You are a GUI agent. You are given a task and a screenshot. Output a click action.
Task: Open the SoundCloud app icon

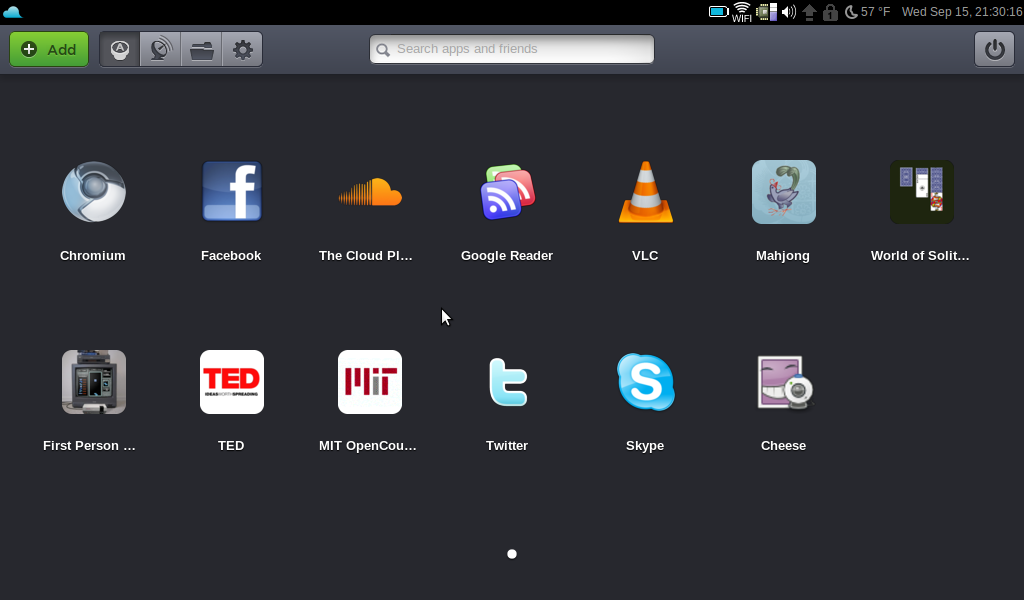pos(369,192)
